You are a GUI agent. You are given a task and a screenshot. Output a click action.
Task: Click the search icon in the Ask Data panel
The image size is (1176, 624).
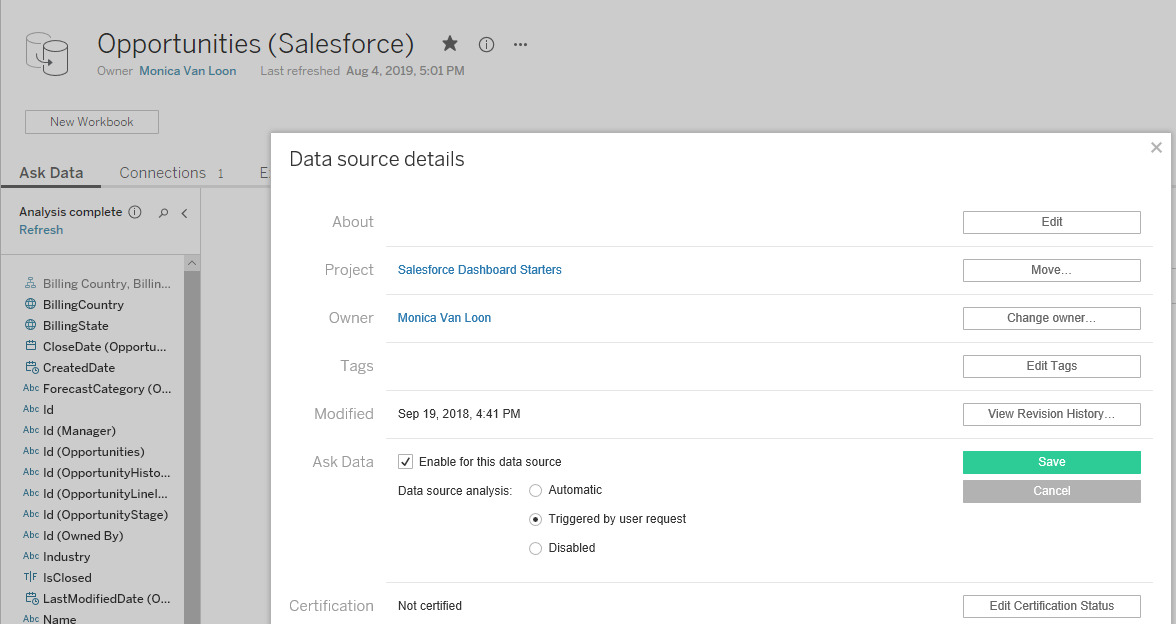(x=163, y=213)
